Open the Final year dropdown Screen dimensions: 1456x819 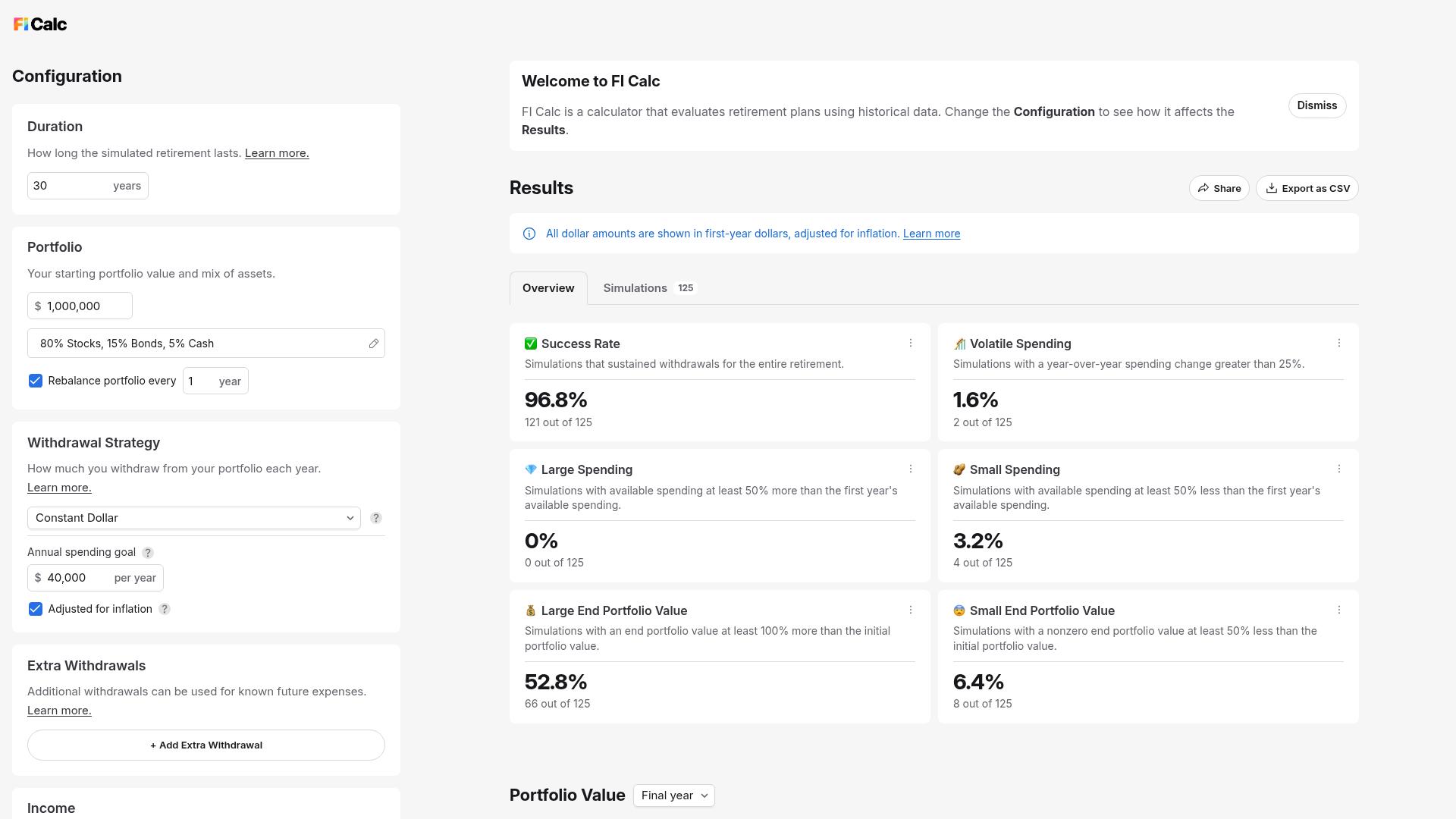tap(673, 795)
